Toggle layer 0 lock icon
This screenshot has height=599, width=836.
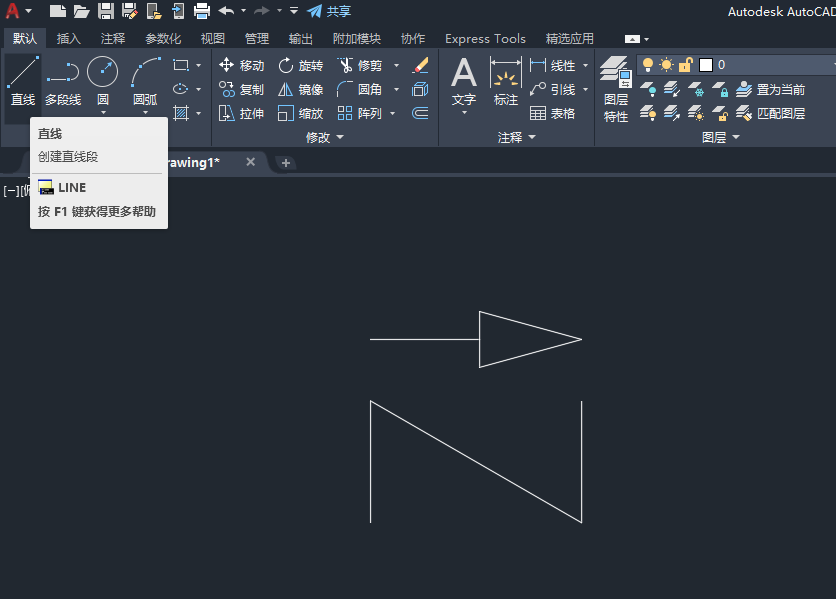pyautogui.click(x=686, y=65)
